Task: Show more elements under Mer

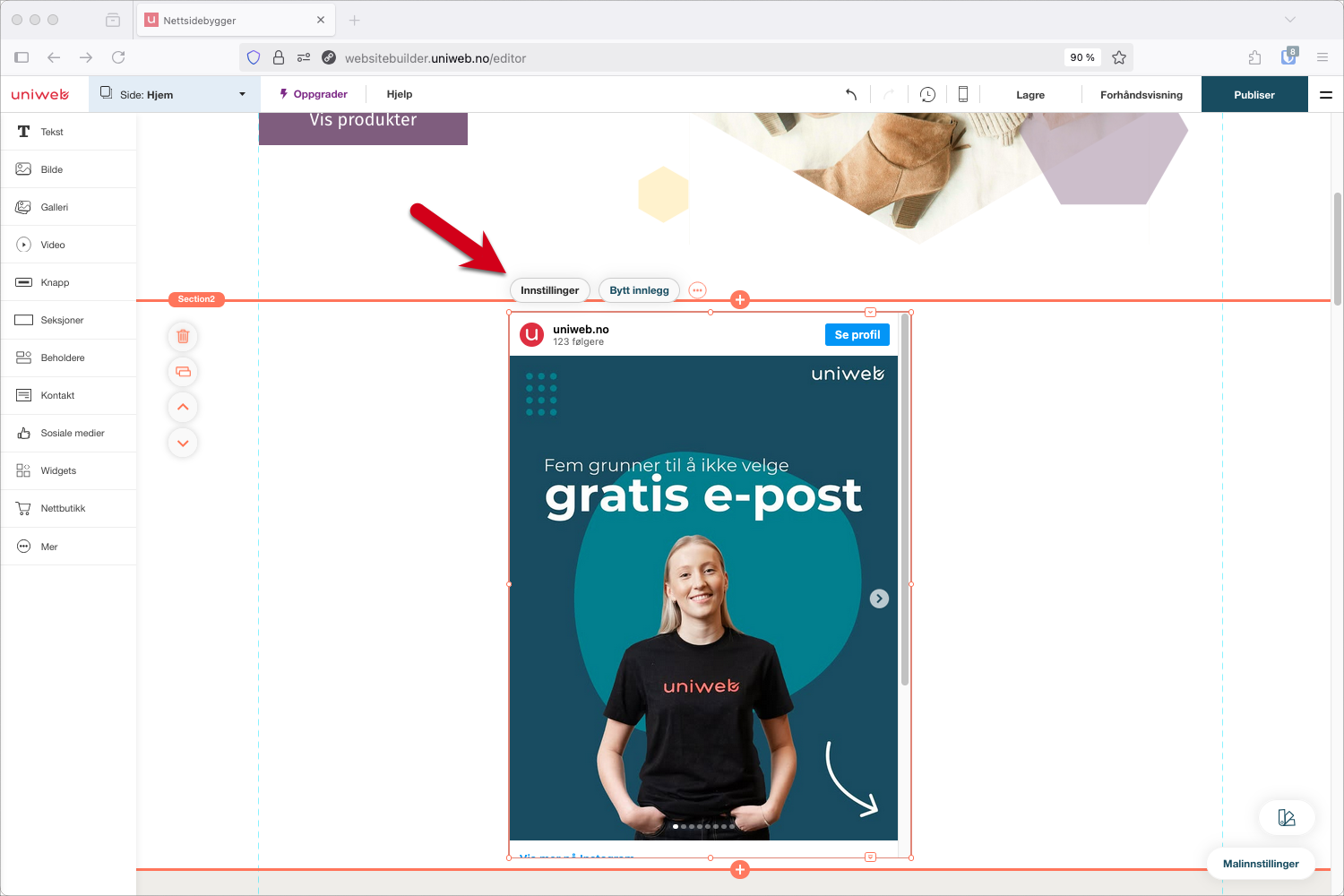Action: click(68, 547)
